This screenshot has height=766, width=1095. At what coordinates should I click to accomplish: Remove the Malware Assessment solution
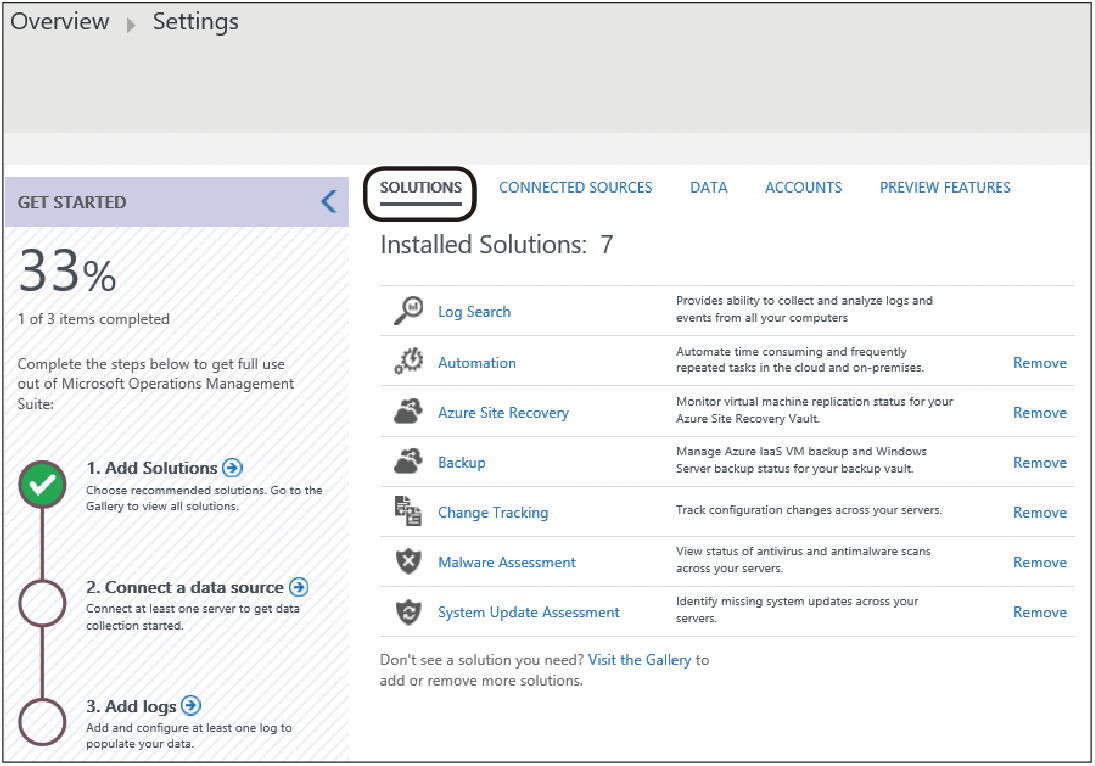pyautogui.click(x=1040, y=562)
